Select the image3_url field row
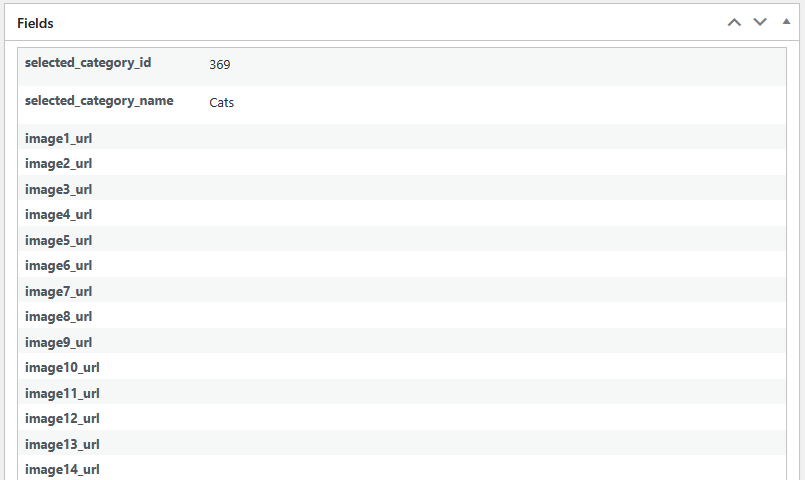The width and height of the screenshot is (805, 480). (59, 189)
